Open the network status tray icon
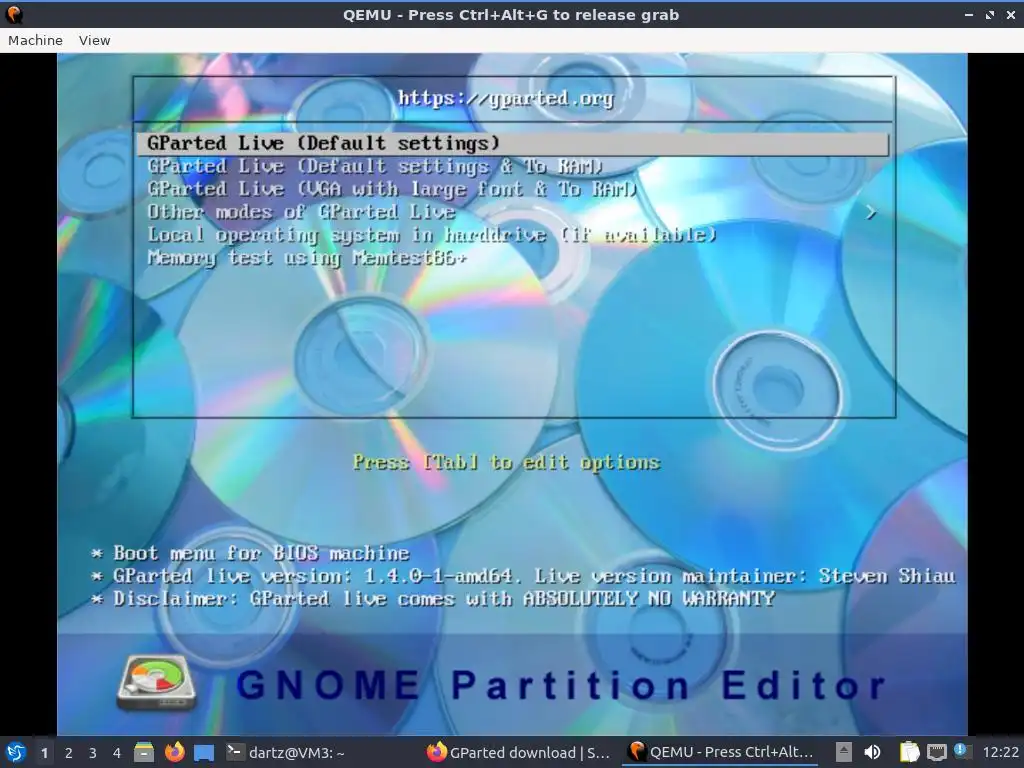This screenshot has height=768, width=1024. tap(936, 752)
